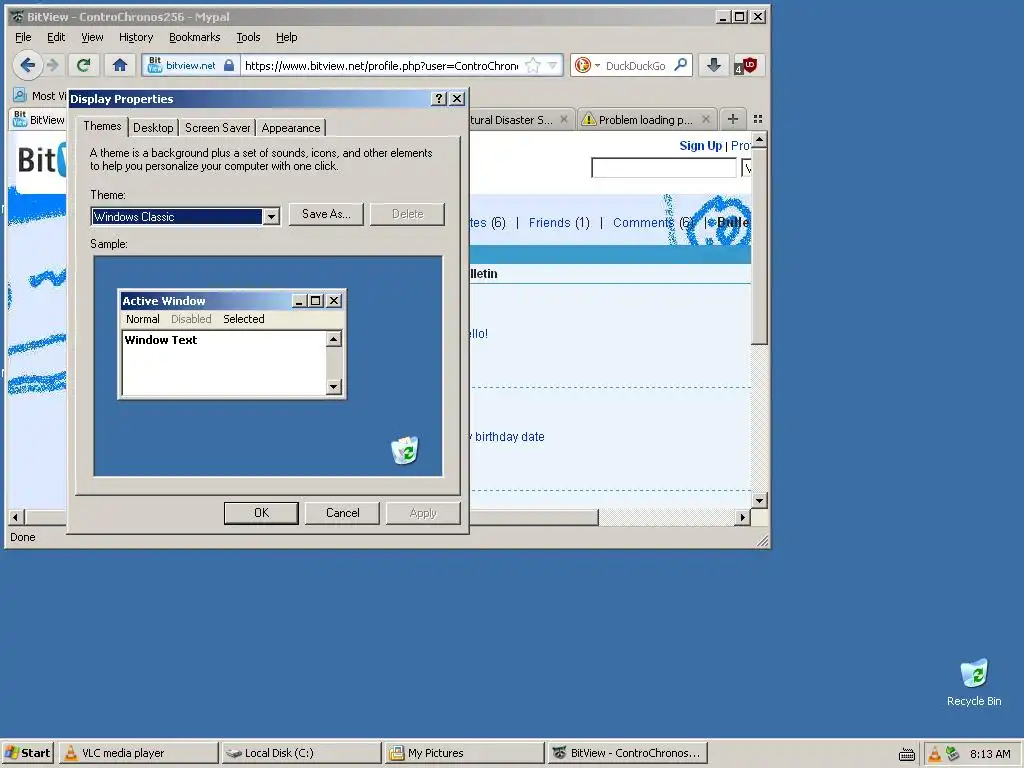The image size is (1024, 768).
Task: Open the uBlock Origin extension icon
Action: (746, 65)
